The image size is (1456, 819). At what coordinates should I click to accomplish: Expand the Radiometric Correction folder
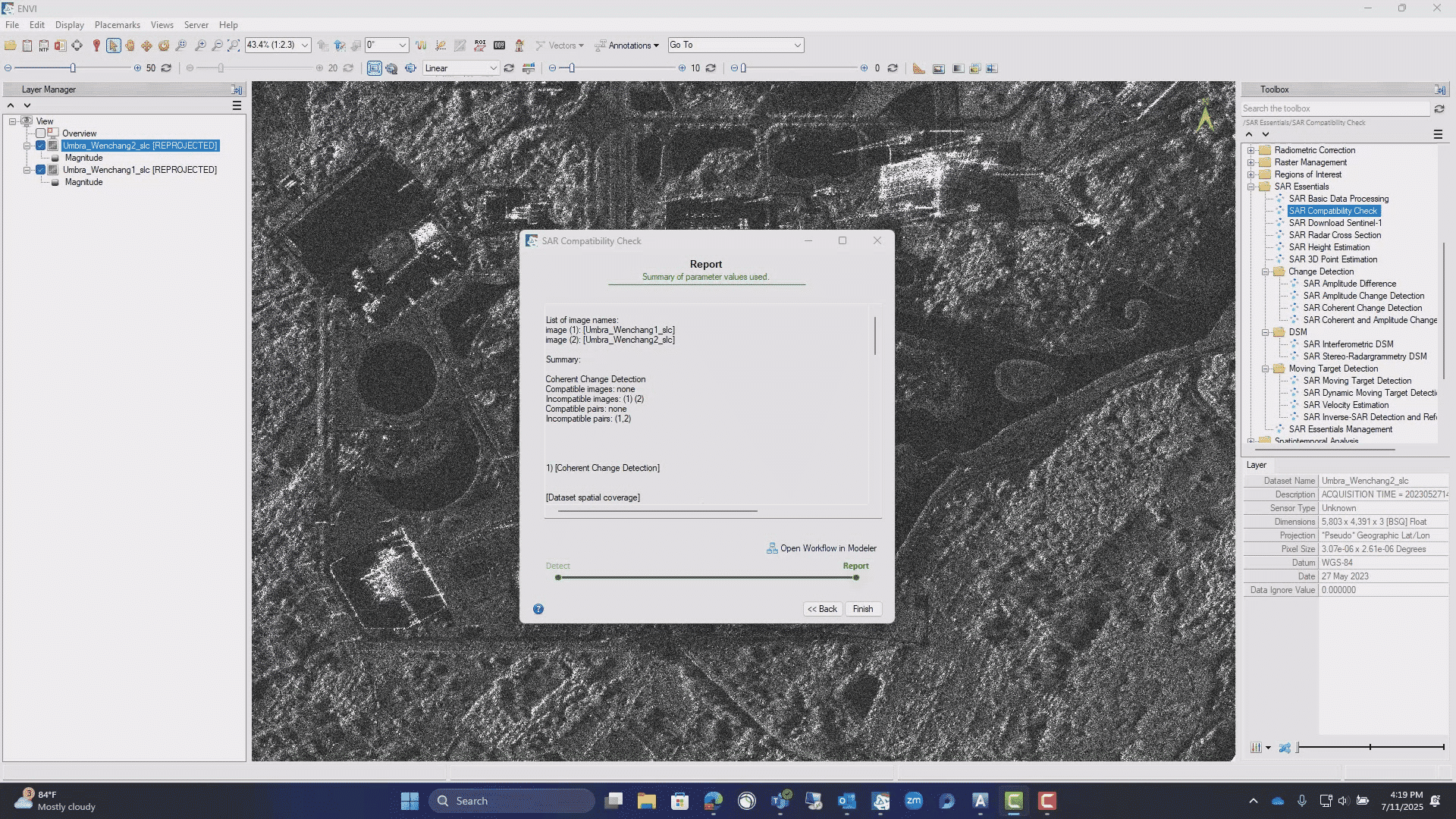point(1250,150)
